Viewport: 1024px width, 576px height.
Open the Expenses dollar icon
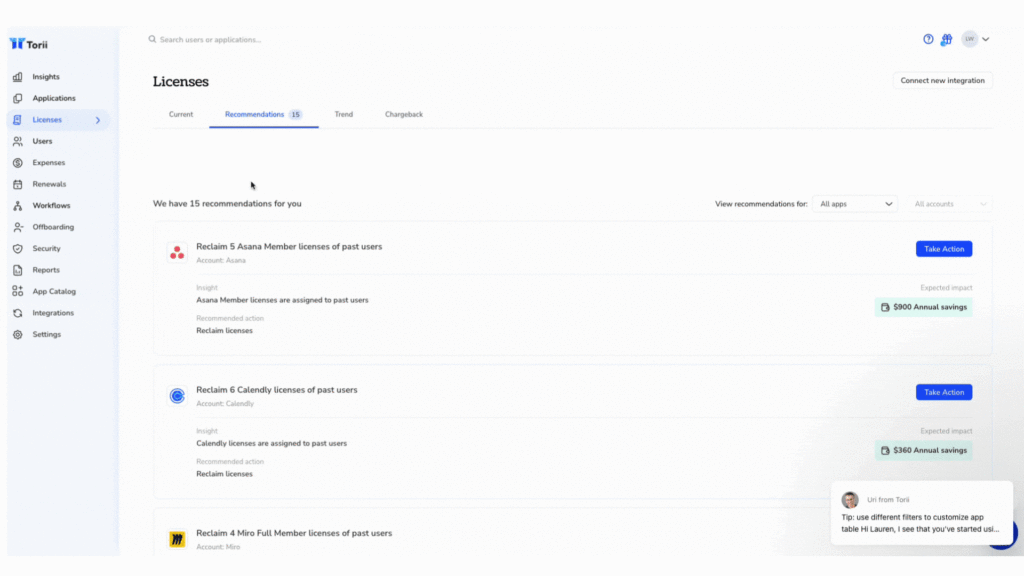[18, 163]
